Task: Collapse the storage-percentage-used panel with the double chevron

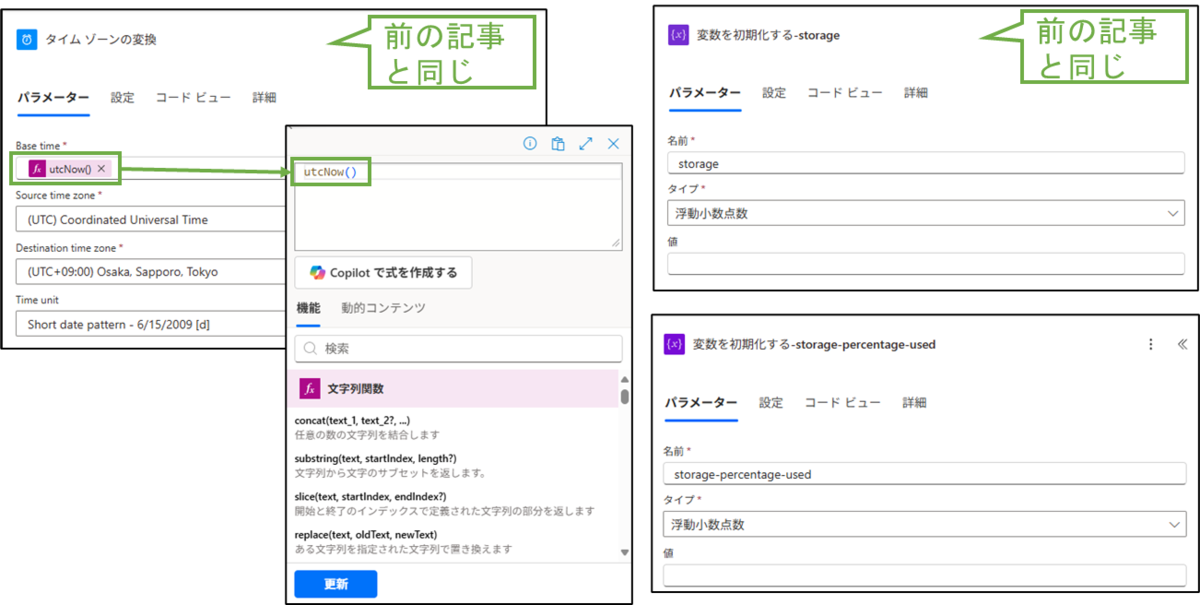Action: tap(1182, 344)
